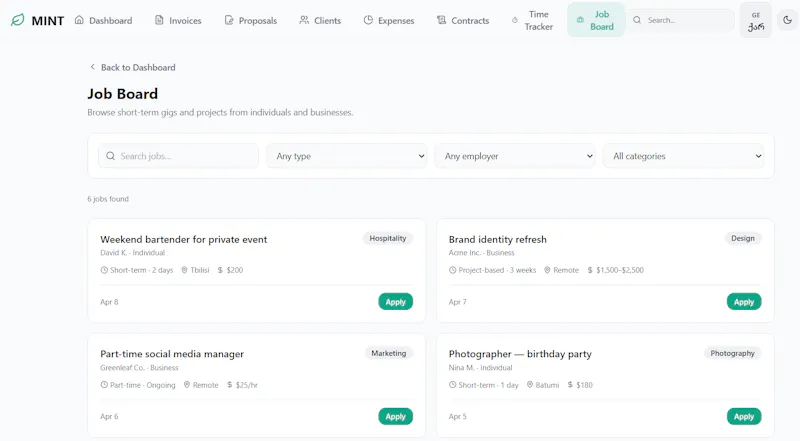The width and height of the screenshot is (800, 441).
Task: Click location pin on Brand identity card
Action: [547, 270]
